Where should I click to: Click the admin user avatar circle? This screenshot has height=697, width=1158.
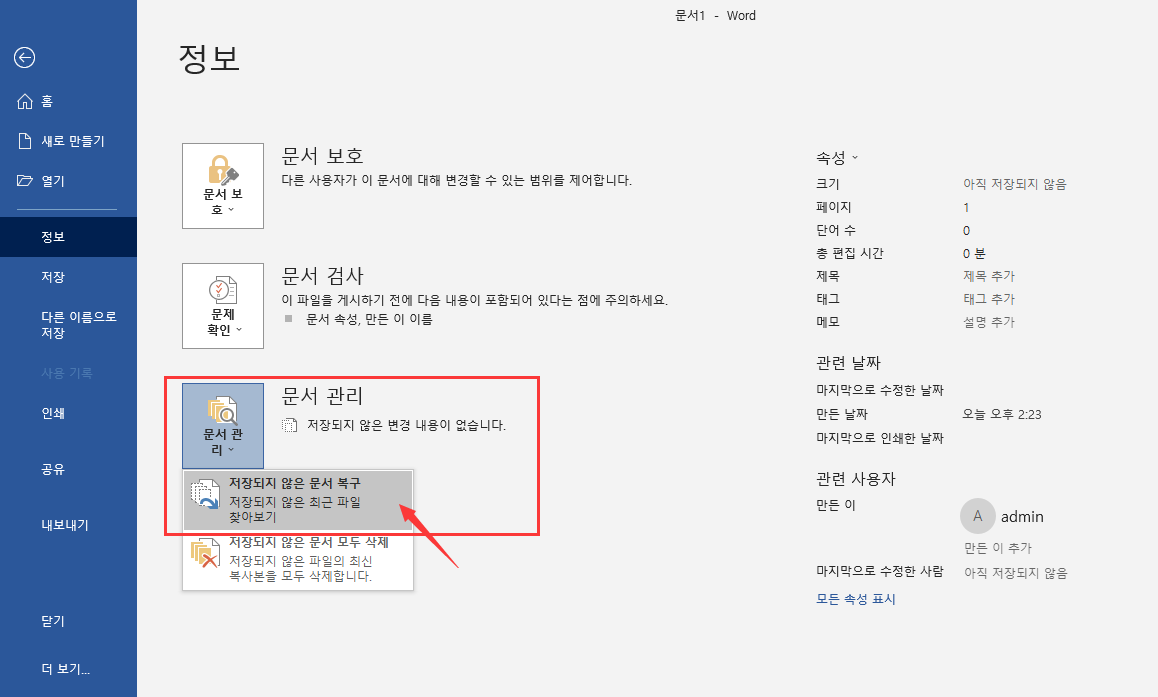click(977, 516)
